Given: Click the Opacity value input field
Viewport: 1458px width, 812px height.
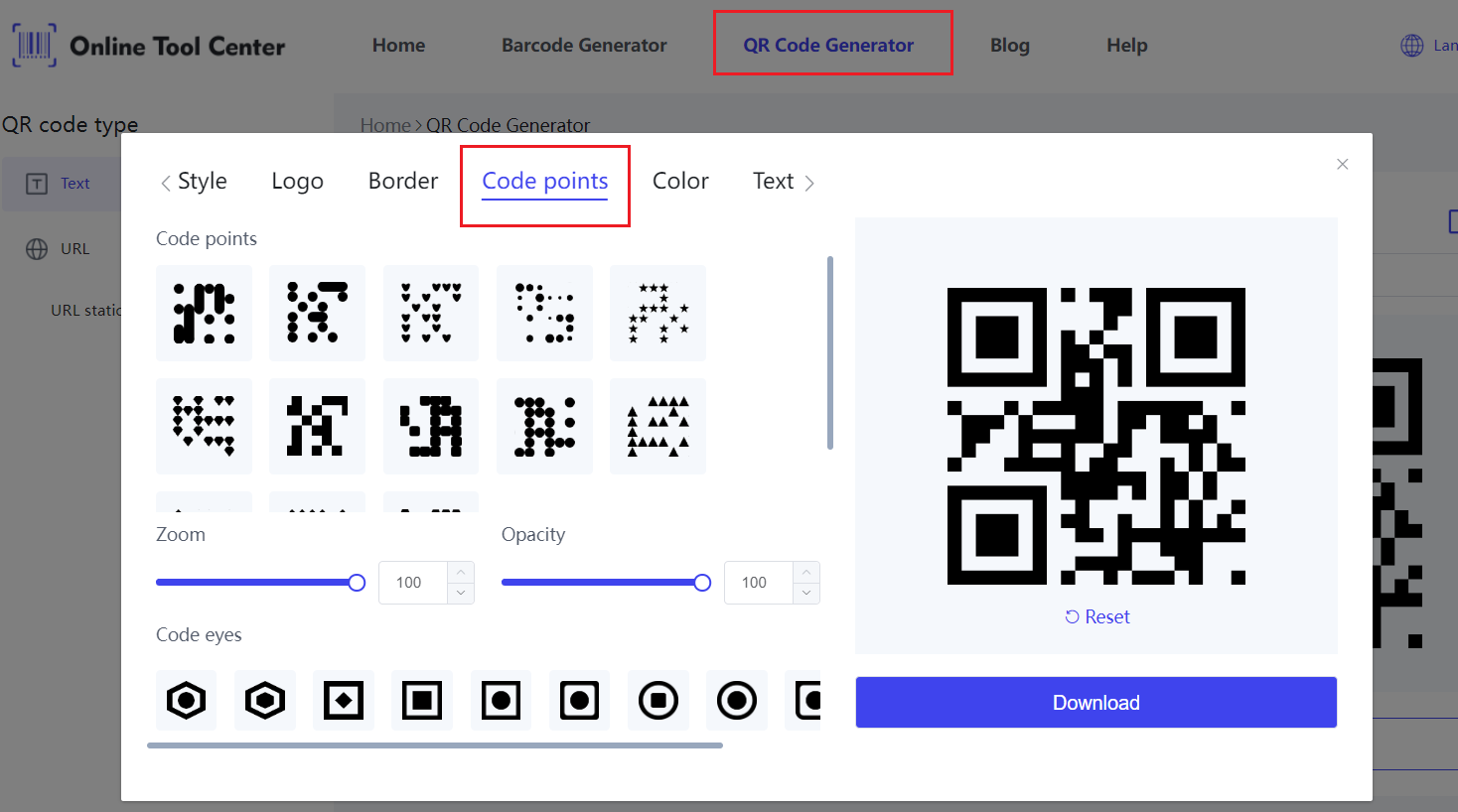Looking at the screenshot, I should pos(760,583).
